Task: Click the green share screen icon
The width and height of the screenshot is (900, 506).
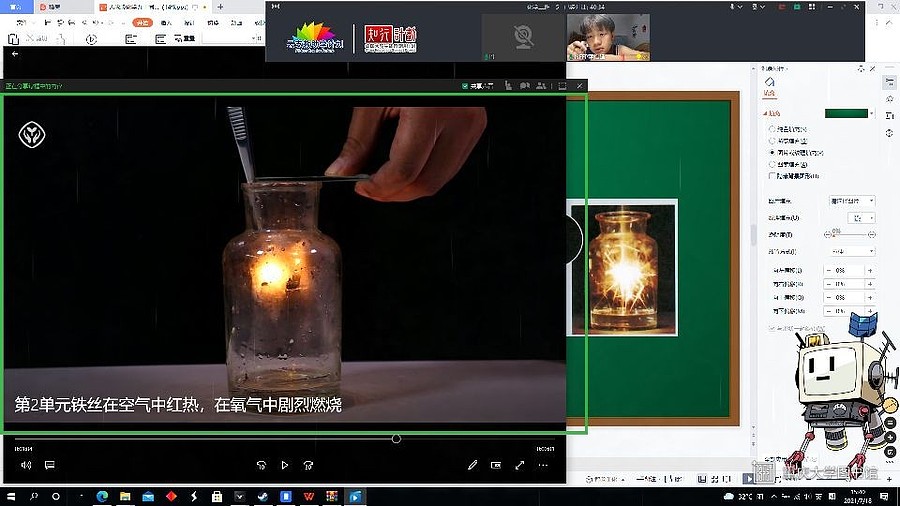Action: point(797,7)
